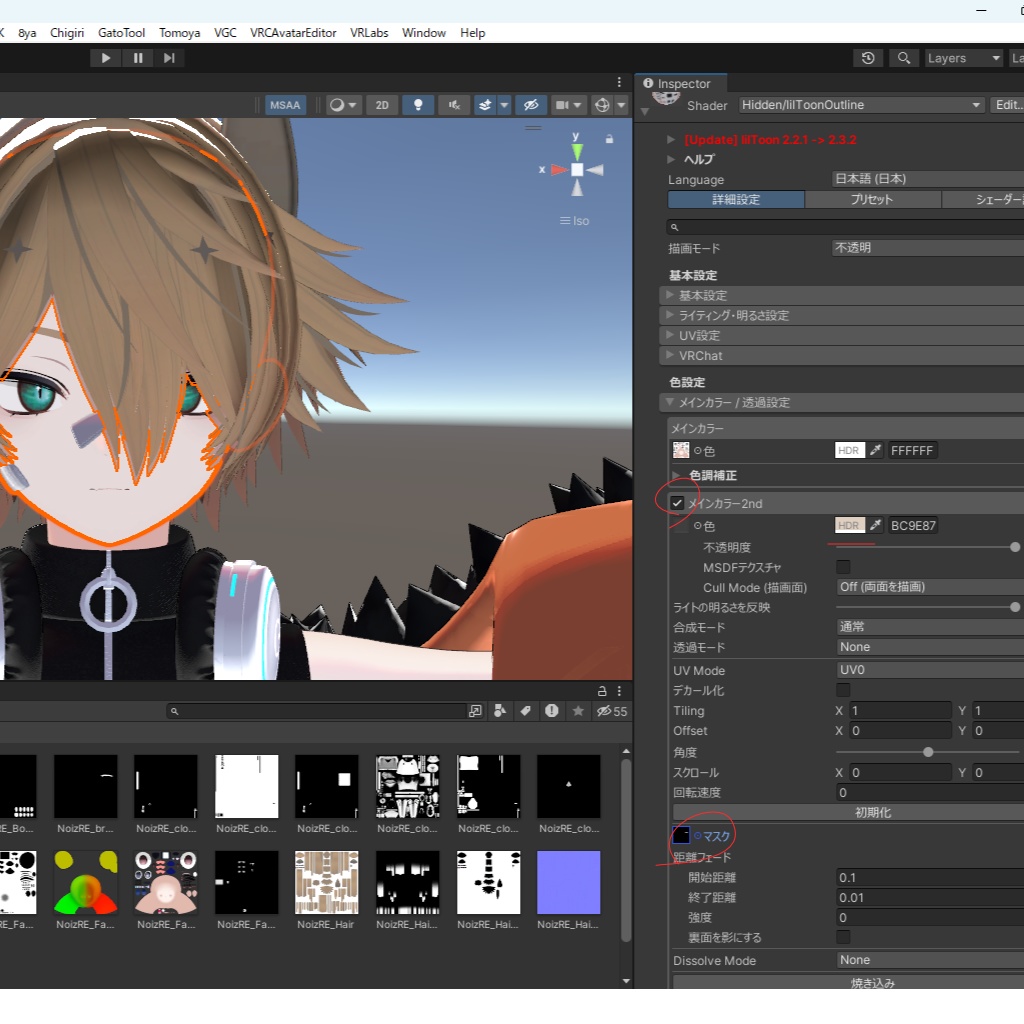
Task: Enable the MSDFテクスチャ checkbox
Action: pyautogui.click(x=843, y=567)
